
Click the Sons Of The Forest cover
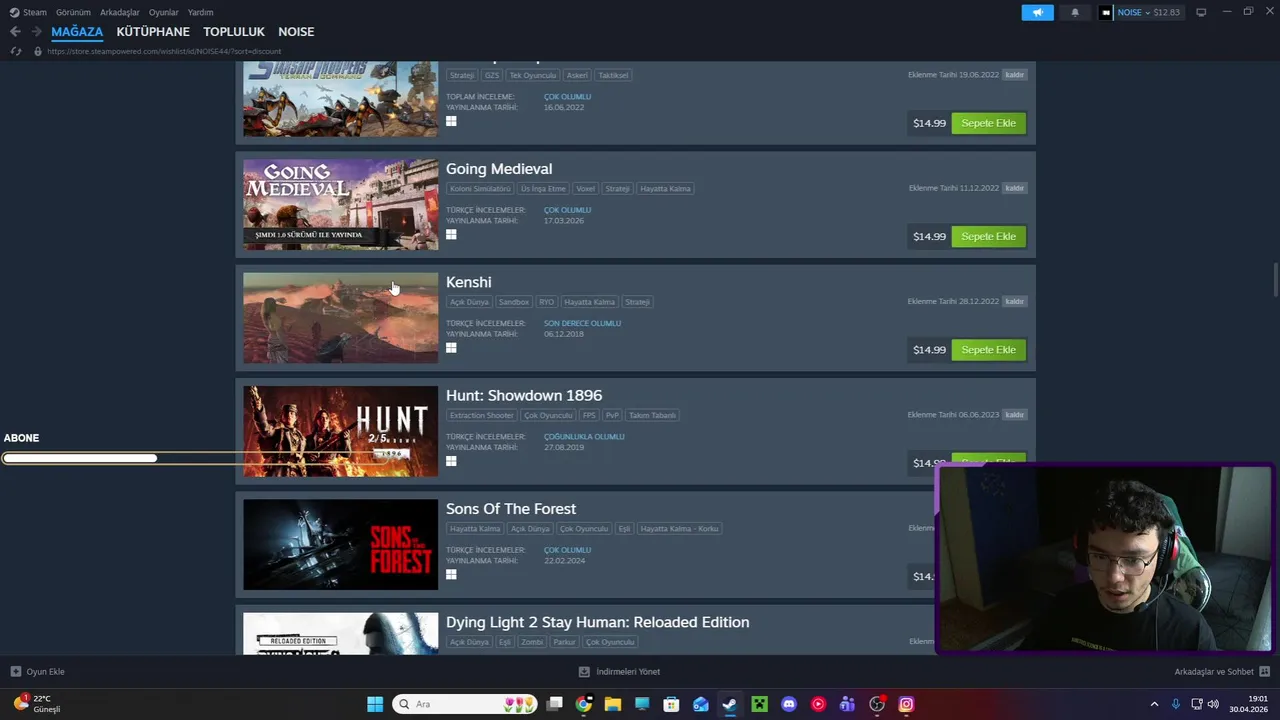pyautogui.click(x=340, y=544)
